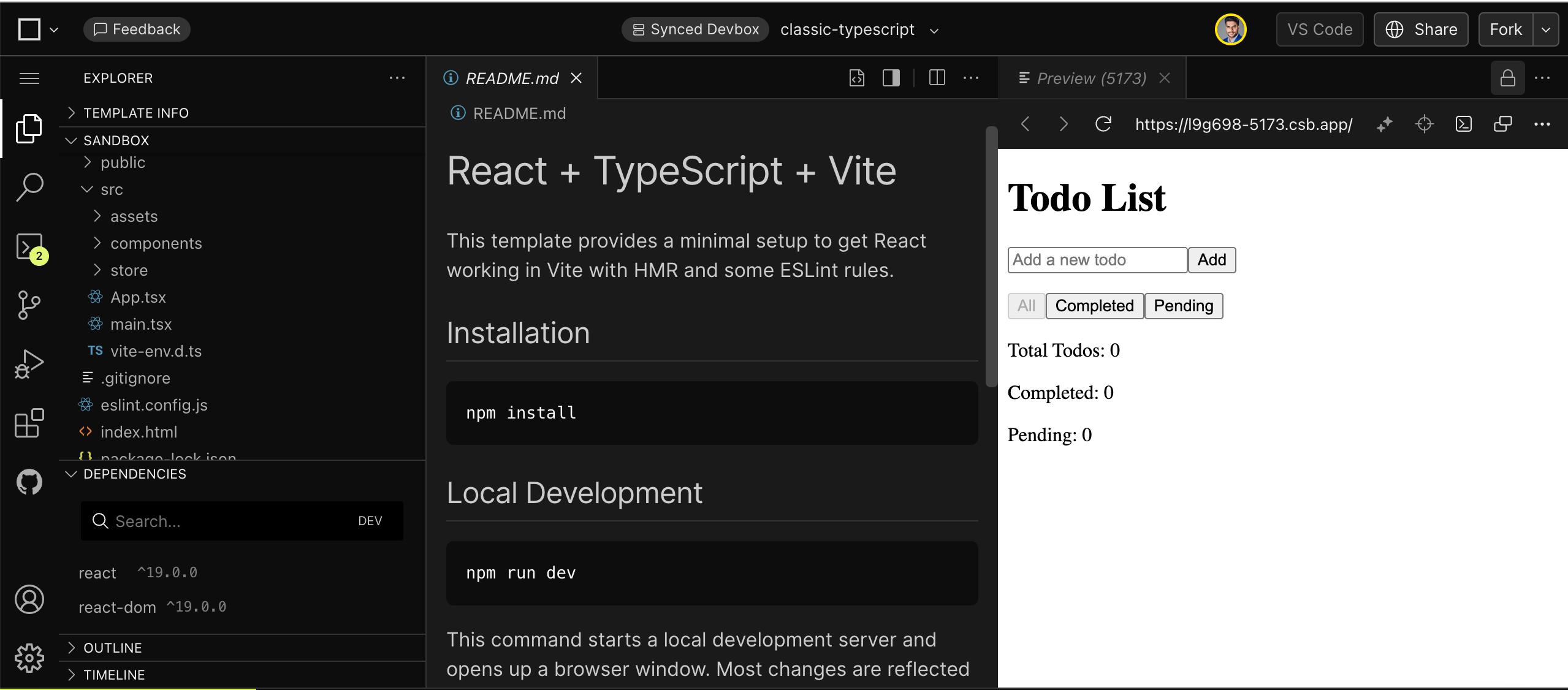Open Source Control view icon
The width and height of the screenshot is (1568, 690).
pos(29,305)
